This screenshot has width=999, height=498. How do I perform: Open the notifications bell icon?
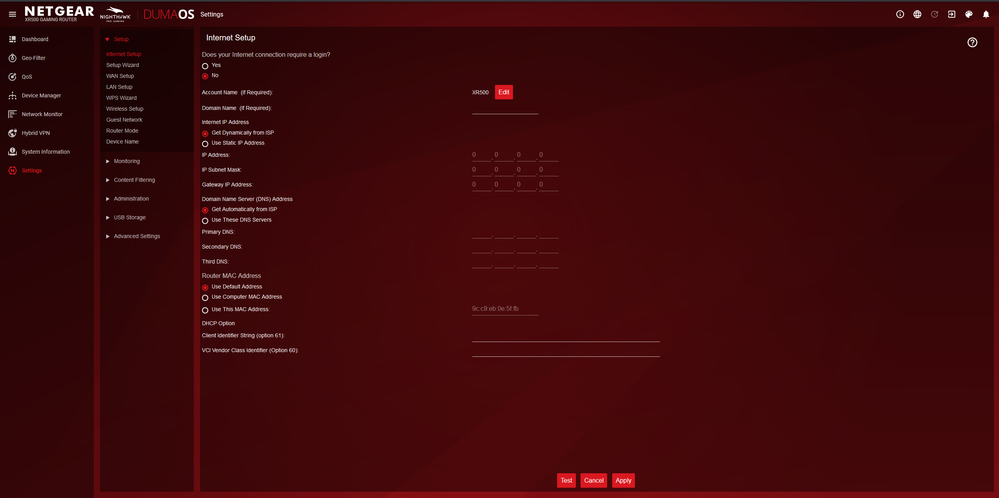tap(986, 14)
